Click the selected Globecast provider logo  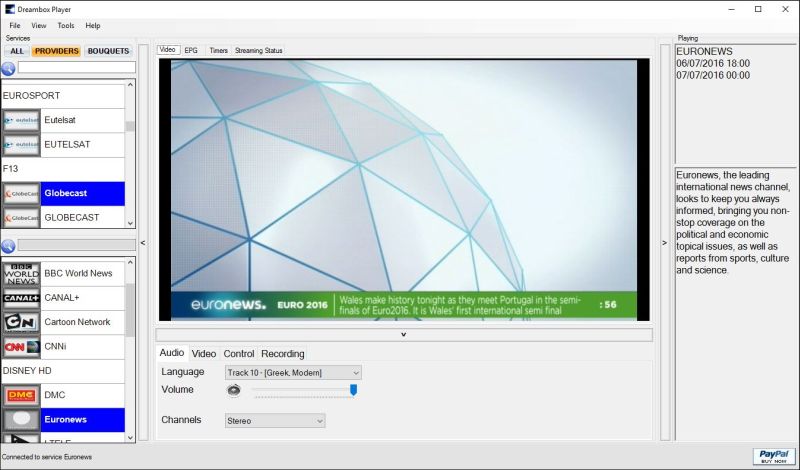point(21,194)
